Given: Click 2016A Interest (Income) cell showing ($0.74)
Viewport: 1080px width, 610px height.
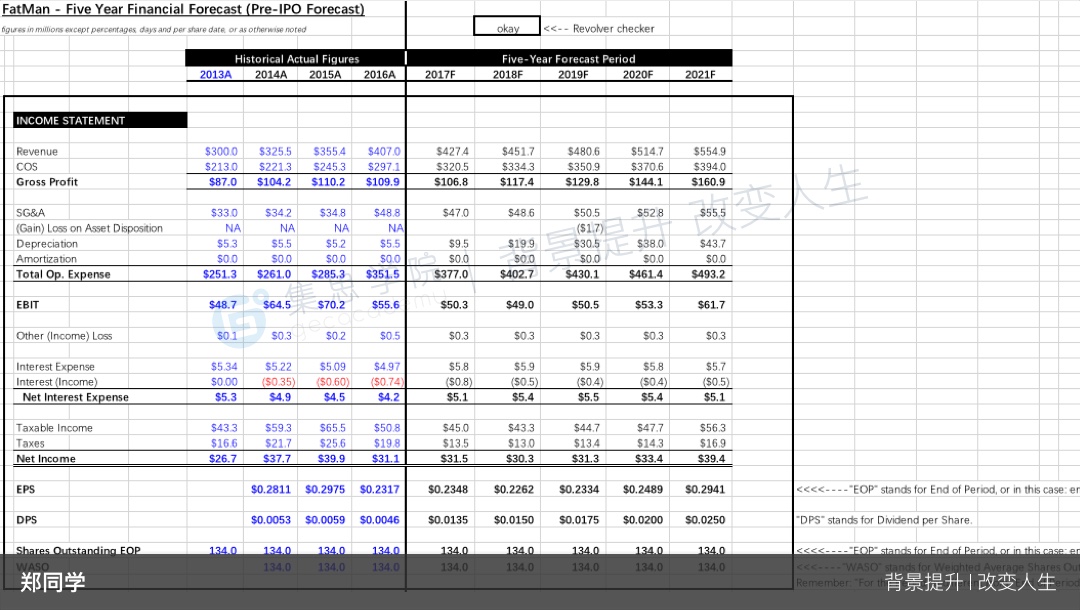Looking at the screenshot, I should click(387, 381).
